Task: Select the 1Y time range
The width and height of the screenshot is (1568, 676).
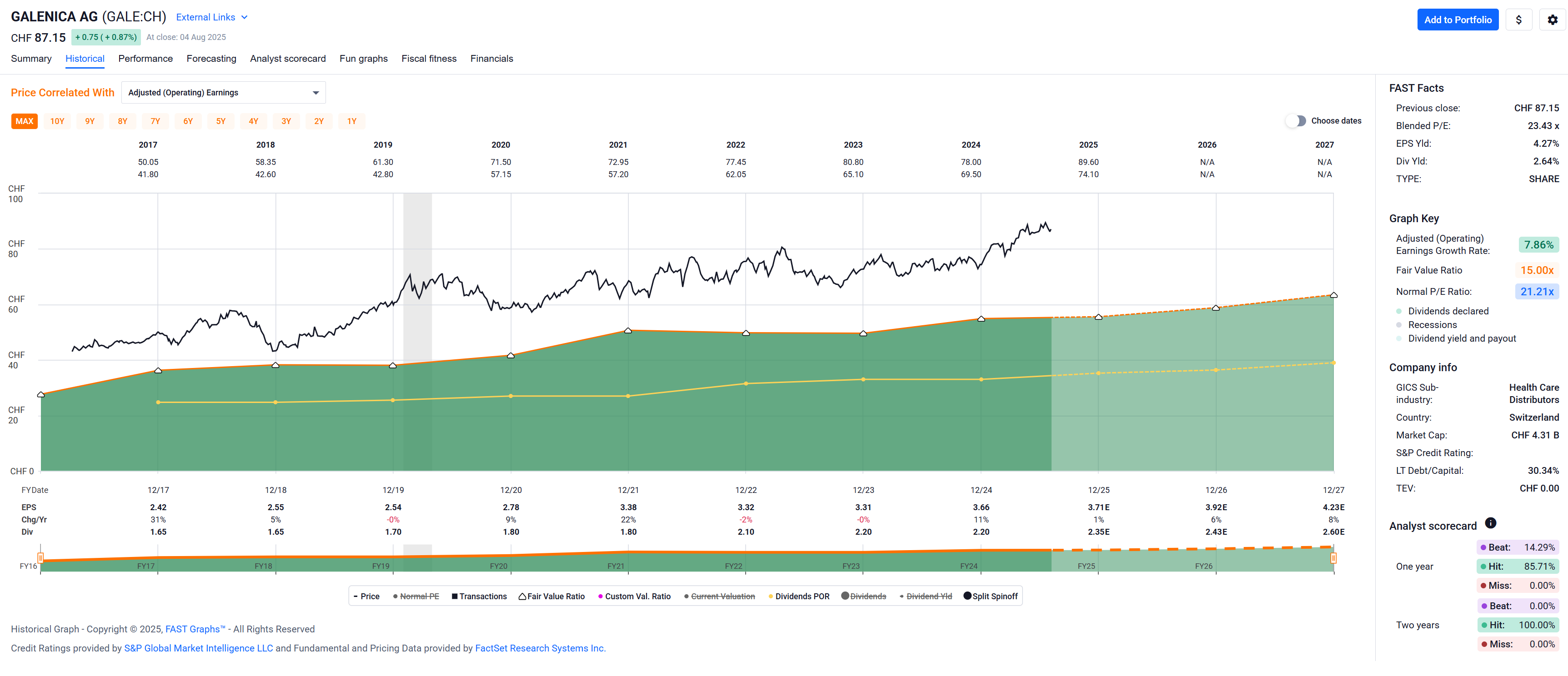Action: pyautogui.click(x=352, y=121)
